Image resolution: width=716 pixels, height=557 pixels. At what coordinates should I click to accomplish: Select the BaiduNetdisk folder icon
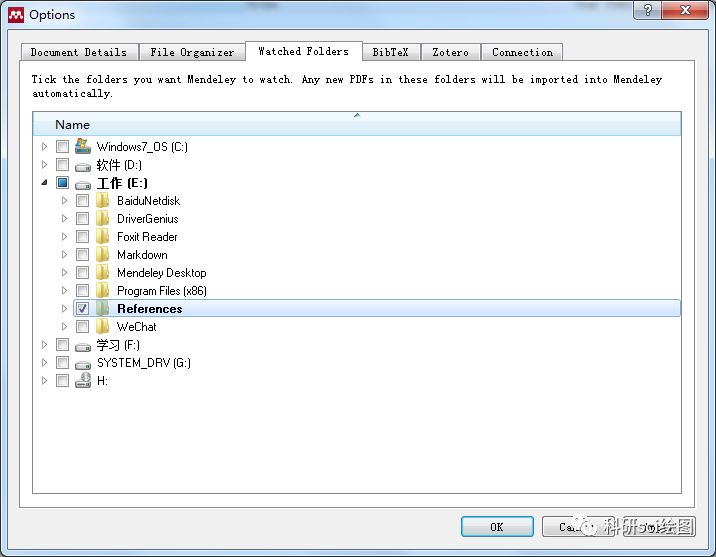[x=103, y=200]
